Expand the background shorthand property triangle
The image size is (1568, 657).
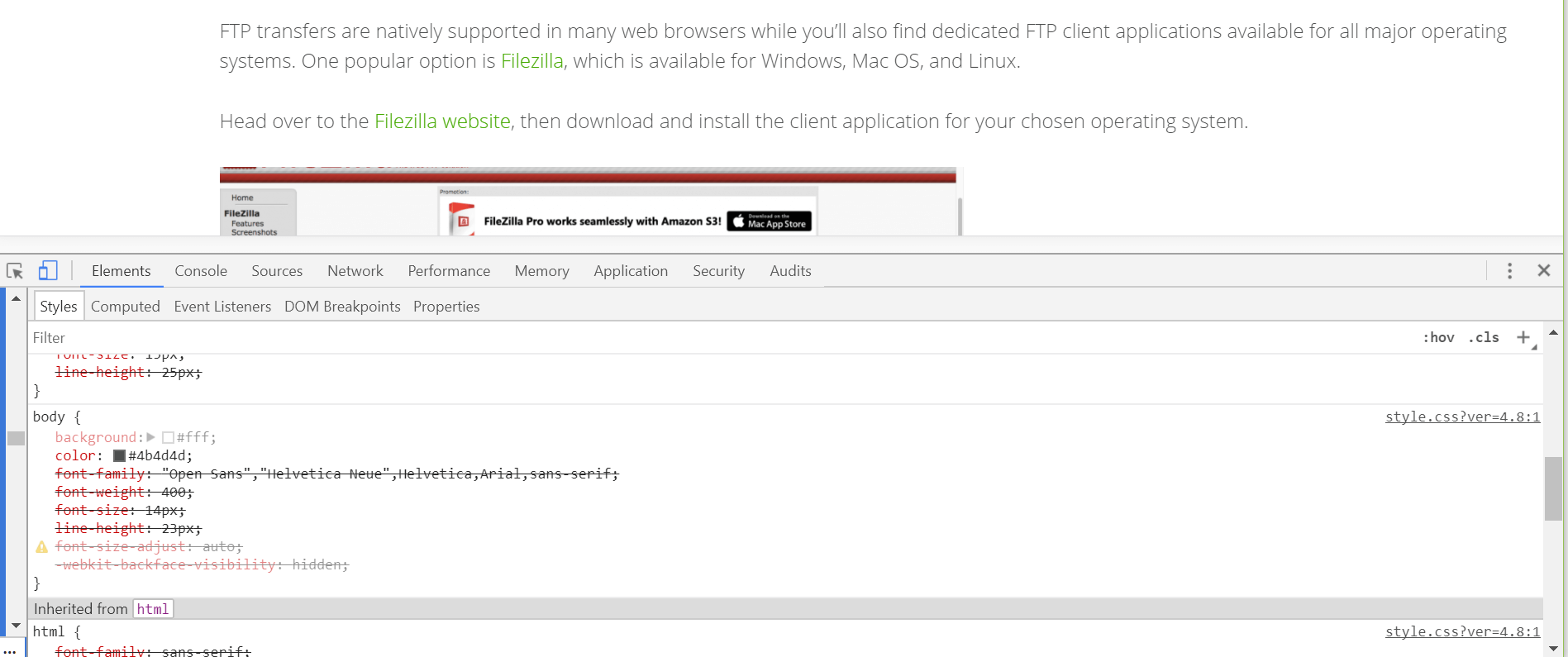coord(151,437)
